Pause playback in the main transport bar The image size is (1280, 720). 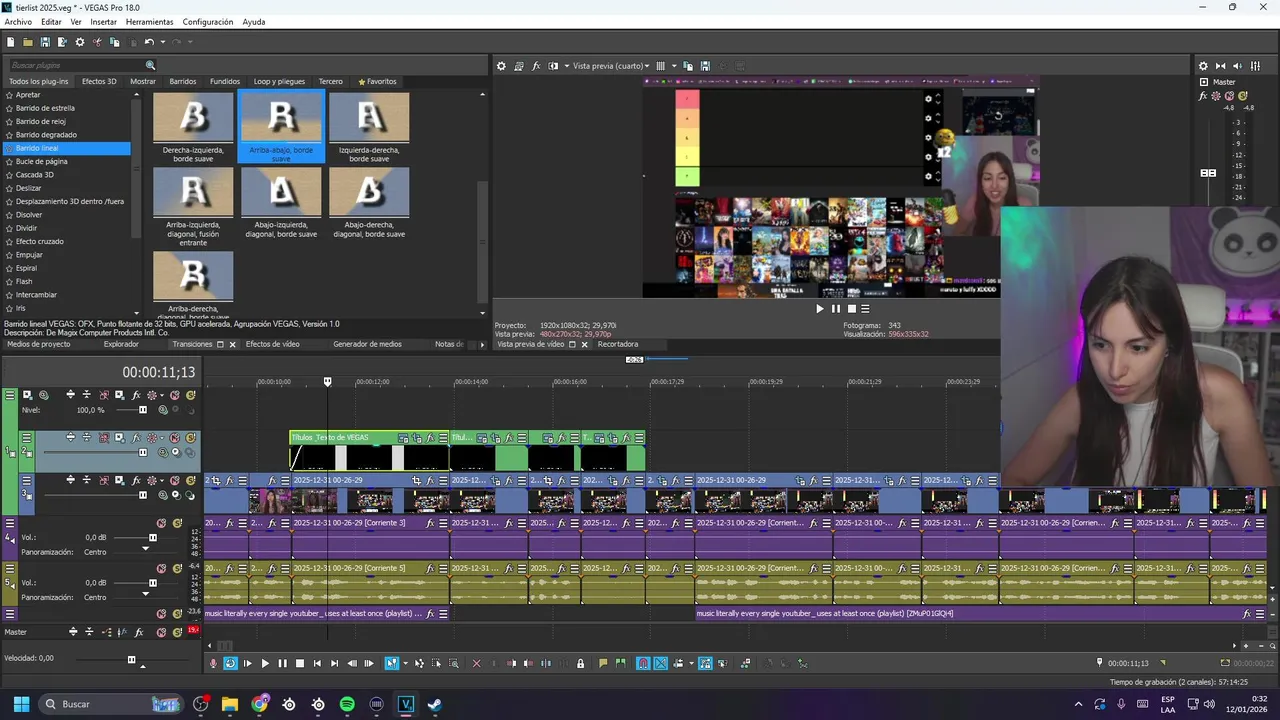[282, 663]
